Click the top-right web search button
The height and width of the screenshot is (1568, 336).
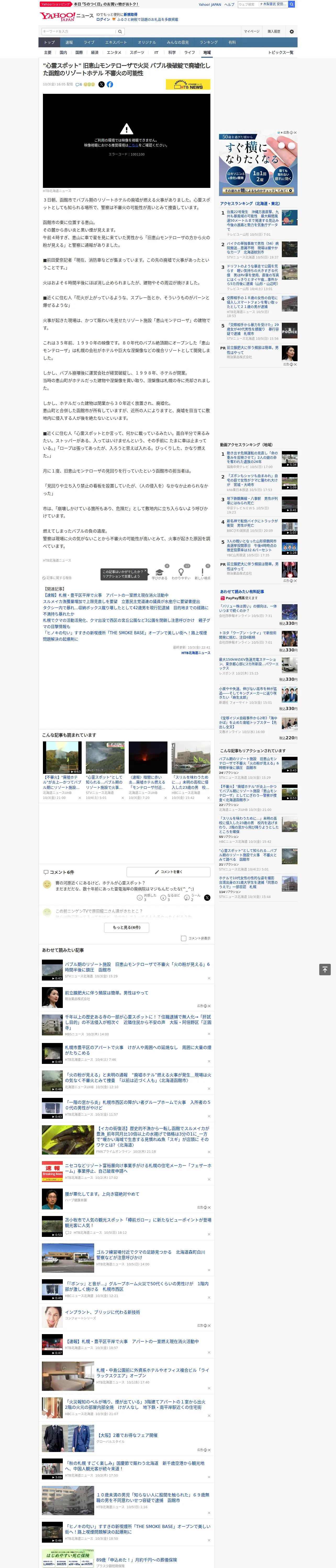pos(292,4)
